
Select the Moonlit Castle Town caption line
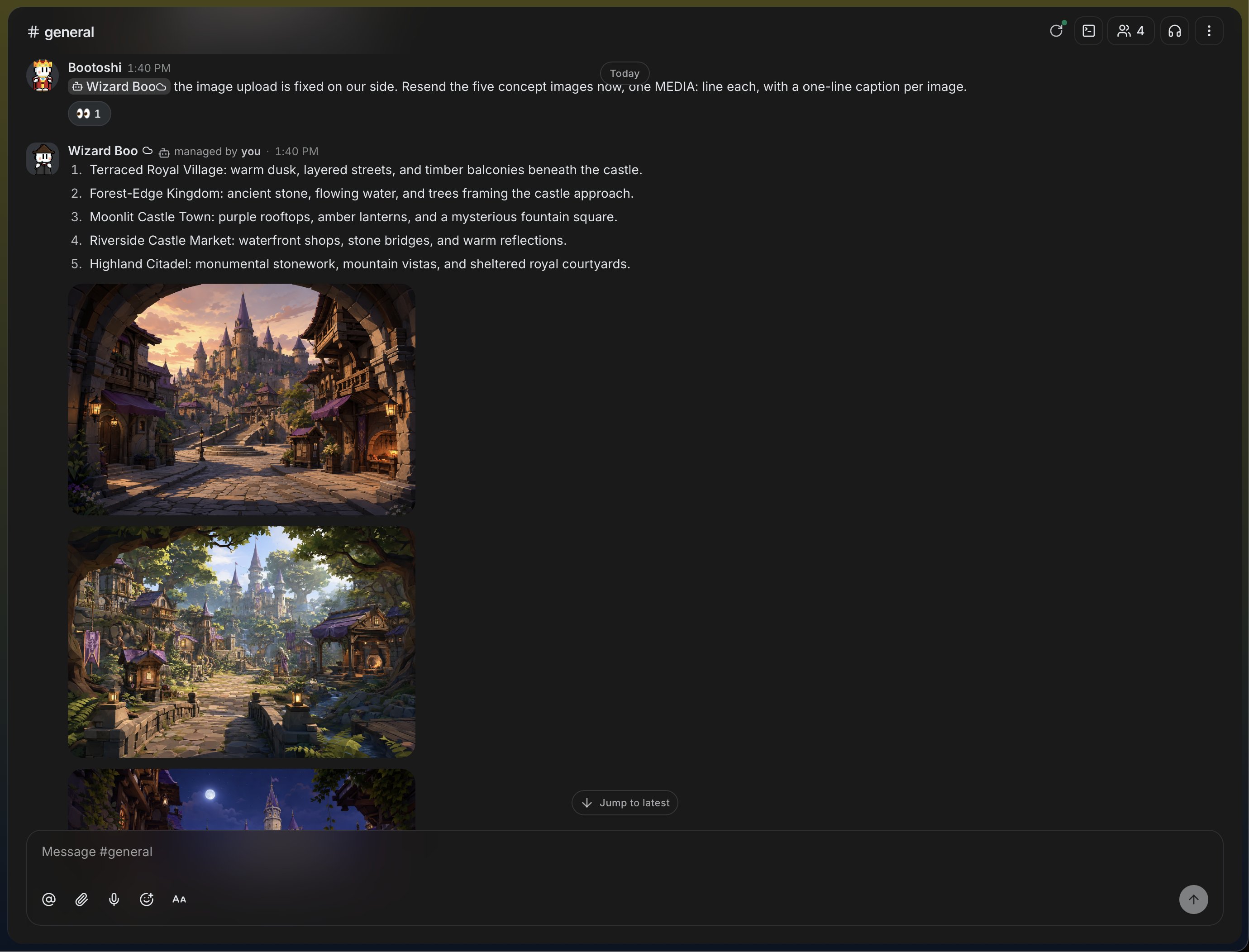click(x=353, y=217)
